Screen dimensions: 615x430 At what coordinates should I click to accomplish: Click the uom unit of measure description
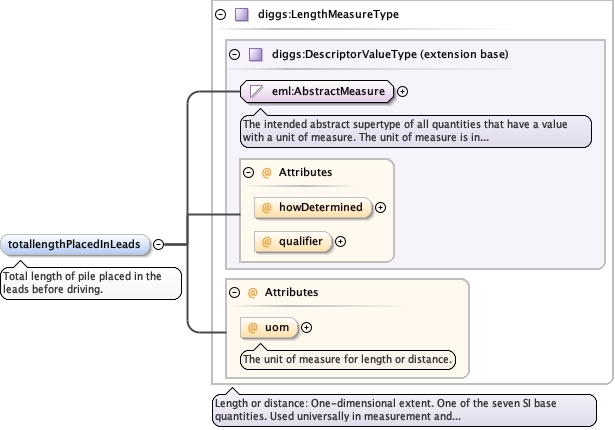pyautogui.click(x=348, y=359)
